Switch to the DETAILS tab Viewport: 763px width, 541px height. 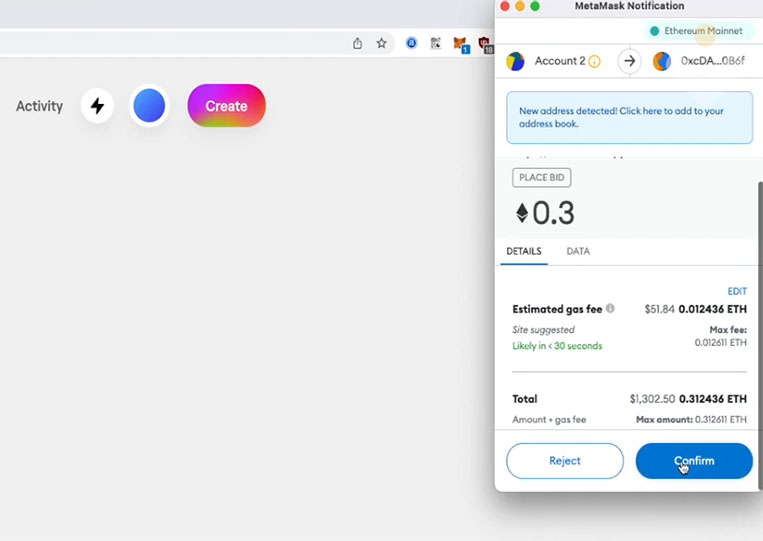coord(524,252)
